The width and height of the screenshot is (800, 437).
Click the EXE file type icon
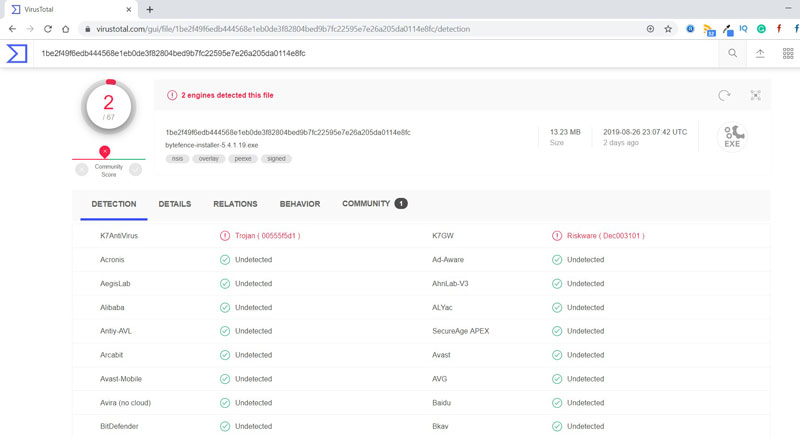click(x=733, y=137)
